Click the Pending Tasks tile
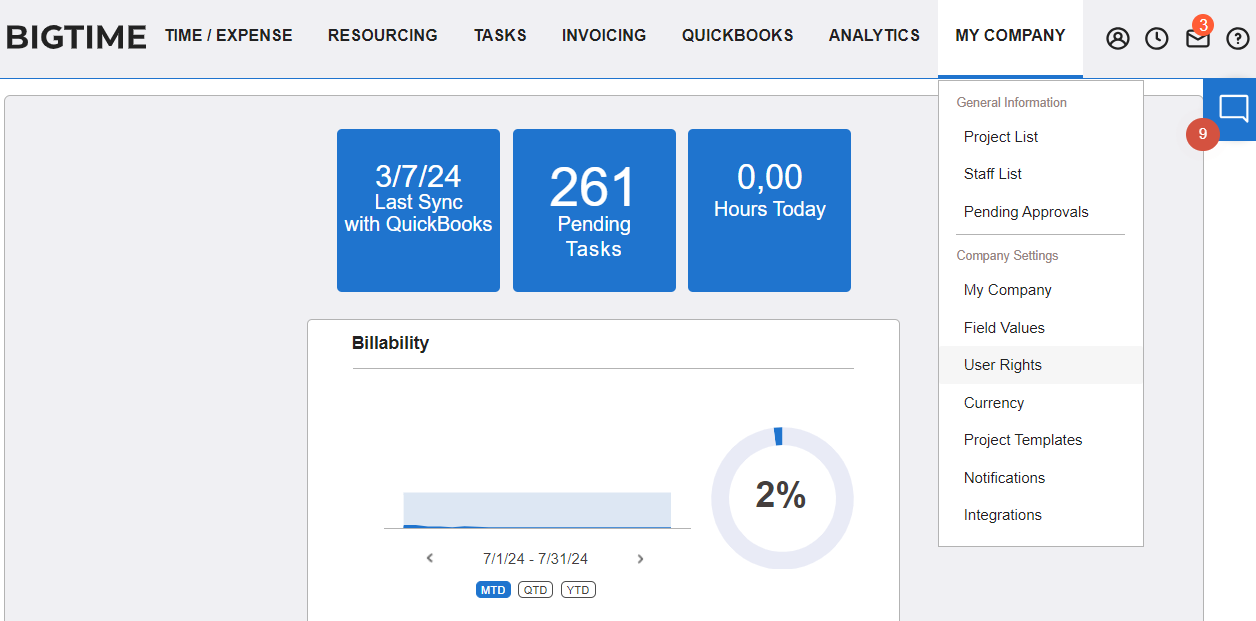 point(594,210)
